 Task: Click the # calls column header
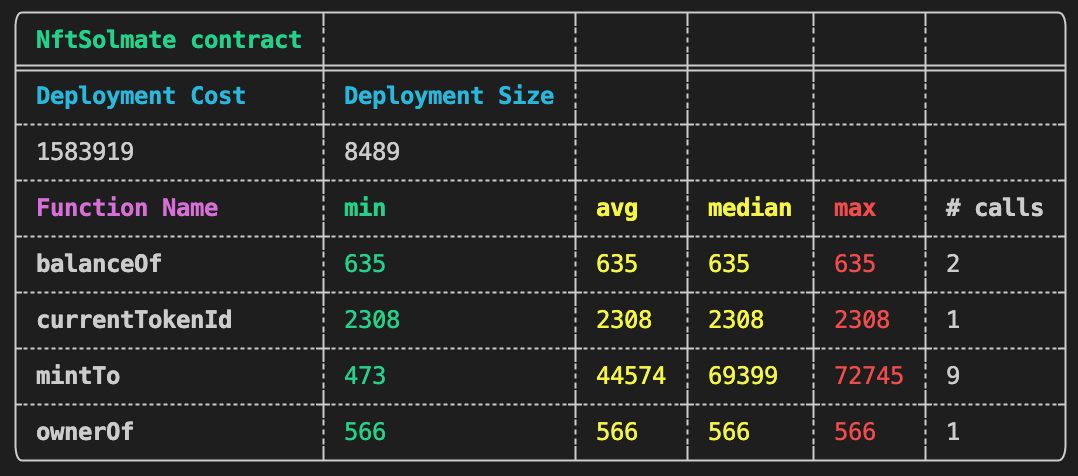point(994,208)
